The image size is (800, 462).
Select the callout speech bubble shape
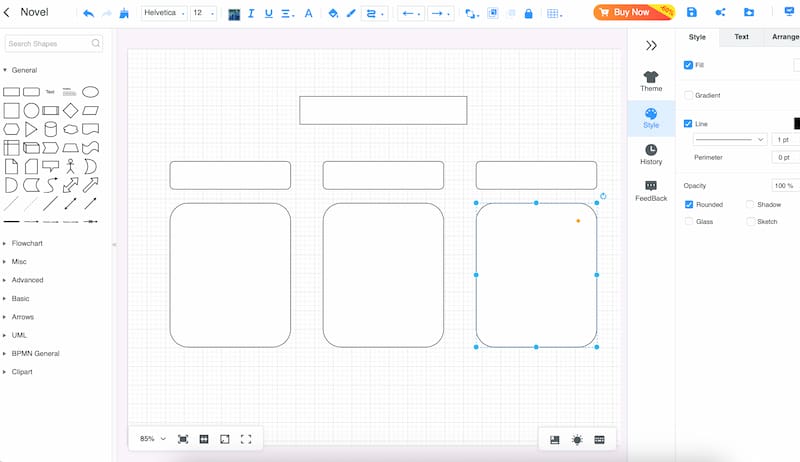point(51,166)
